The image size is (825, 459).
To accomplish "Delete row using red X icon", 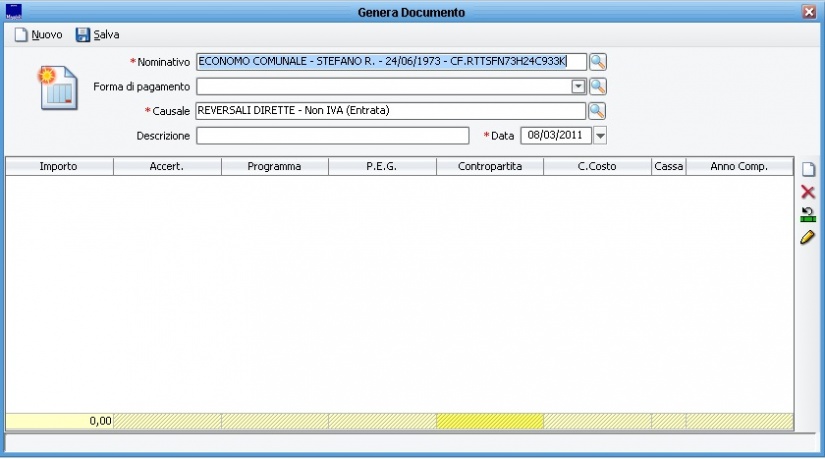I will point(808,192).
